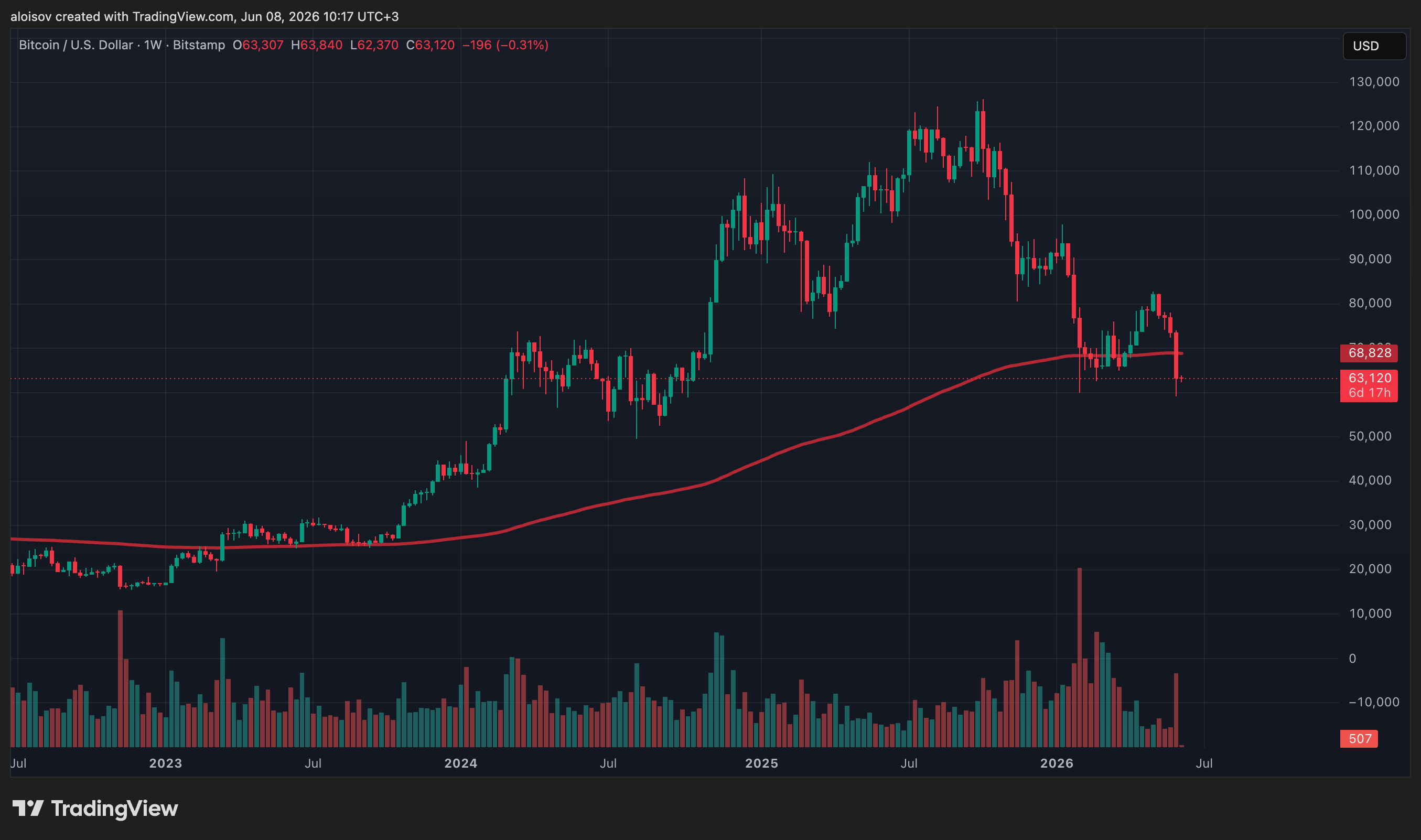1421x840 pixels.
Task: Click the 507 volume value label
Action: pos(1359,739)
